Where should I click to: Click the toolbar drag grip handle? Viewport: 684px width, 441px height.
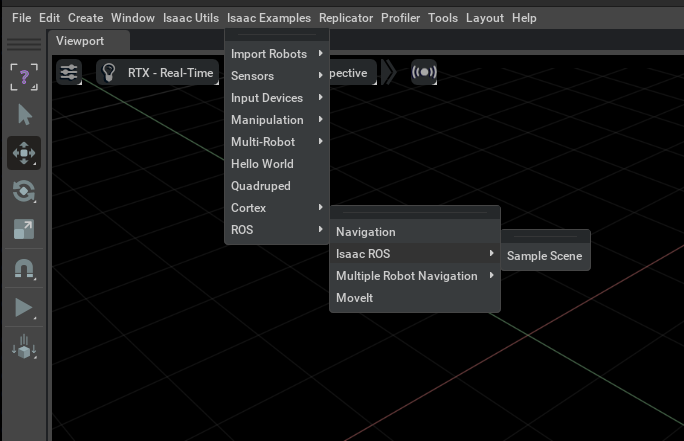(24, 44)
